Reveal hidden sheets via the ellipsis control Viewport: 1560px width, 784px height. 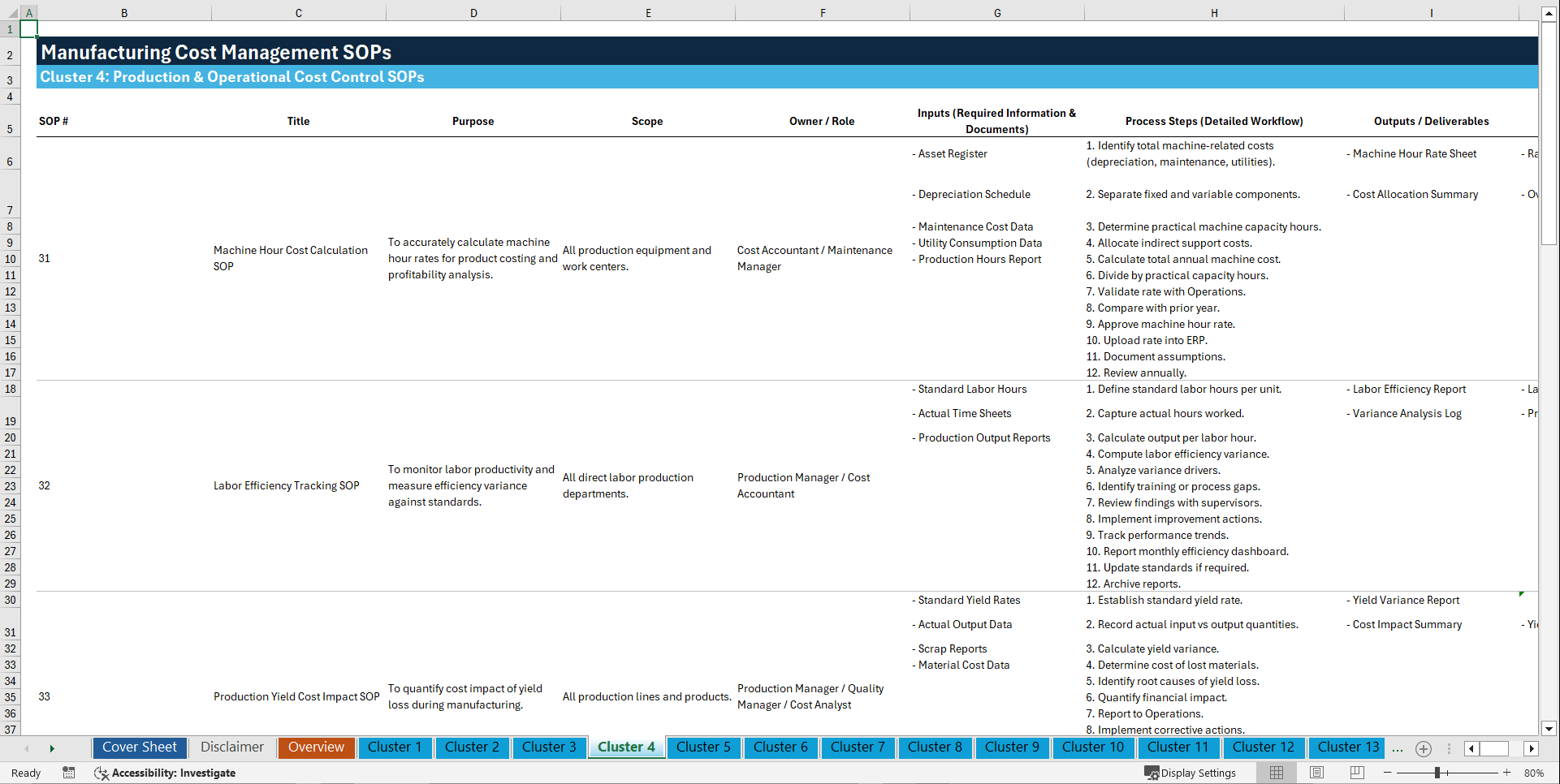pos(1397,748)
